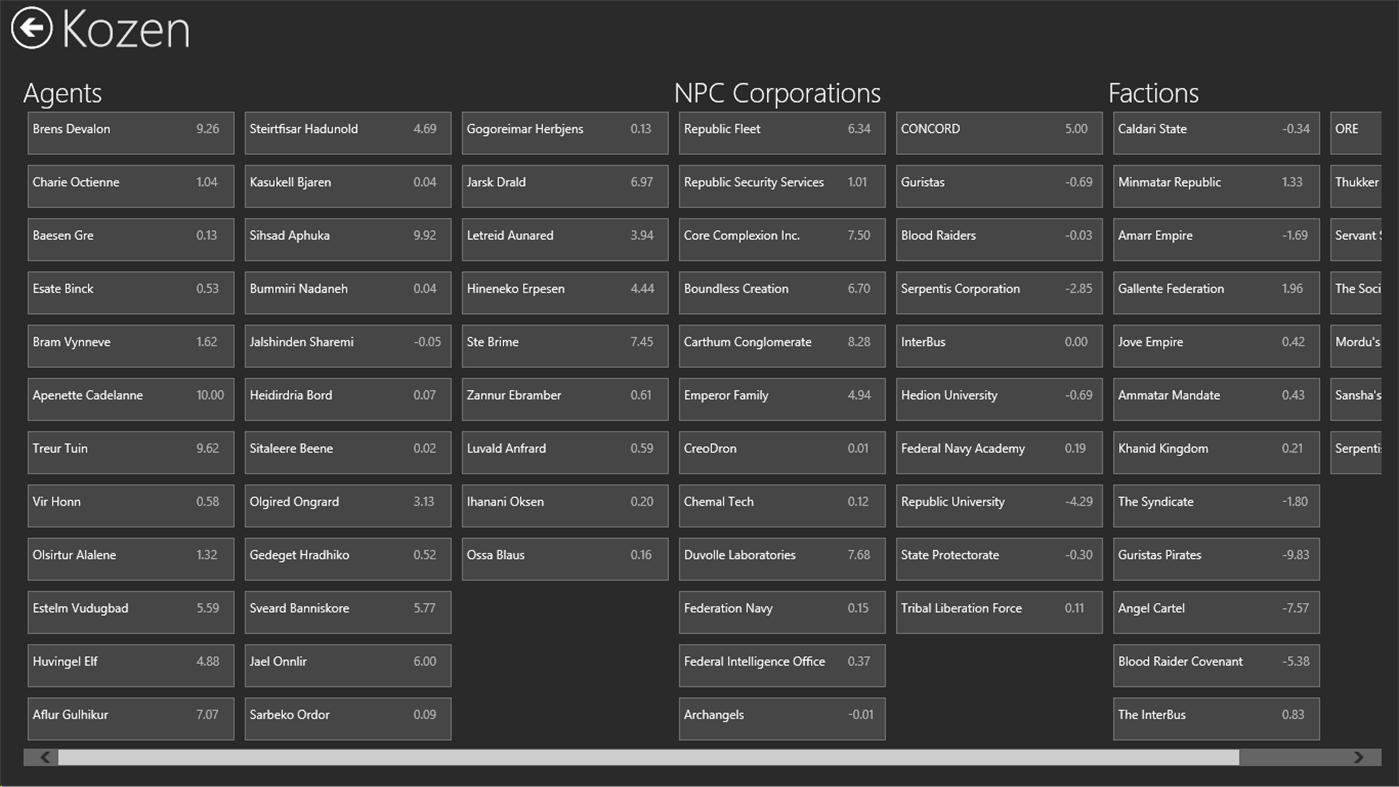Open Gallente Federation faction tile

click(x=1216, y=292)
